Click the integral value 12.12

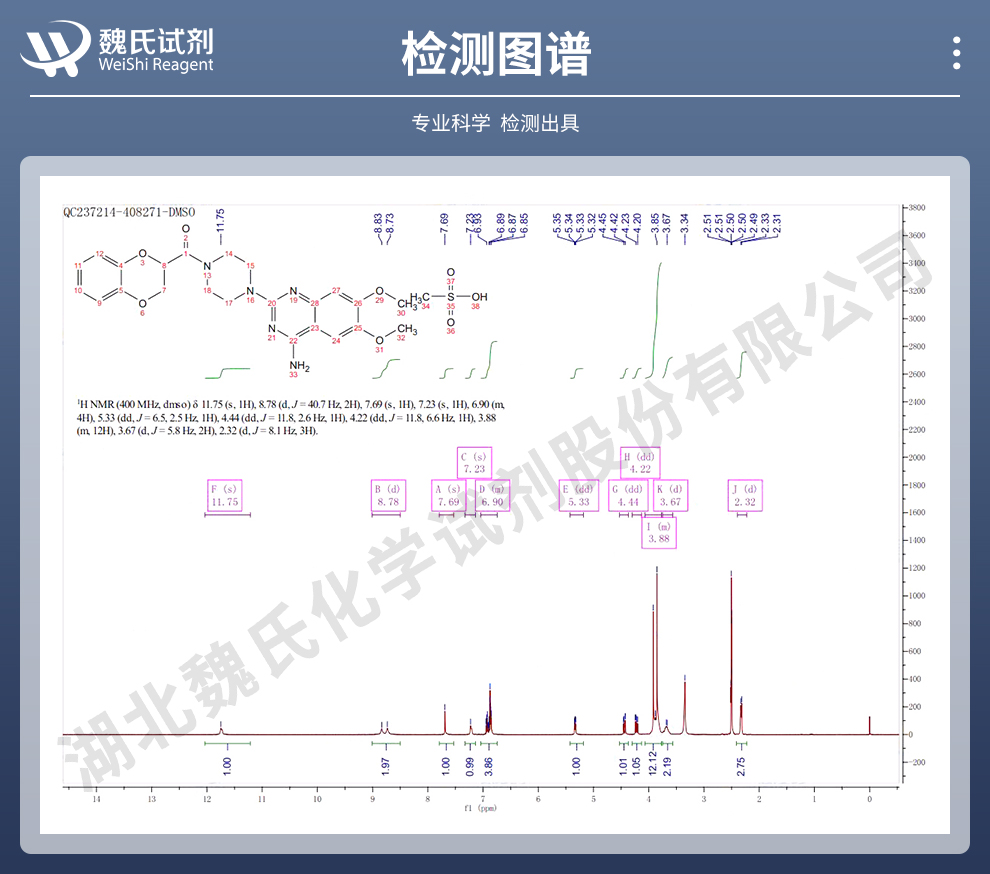coord(653,763)
